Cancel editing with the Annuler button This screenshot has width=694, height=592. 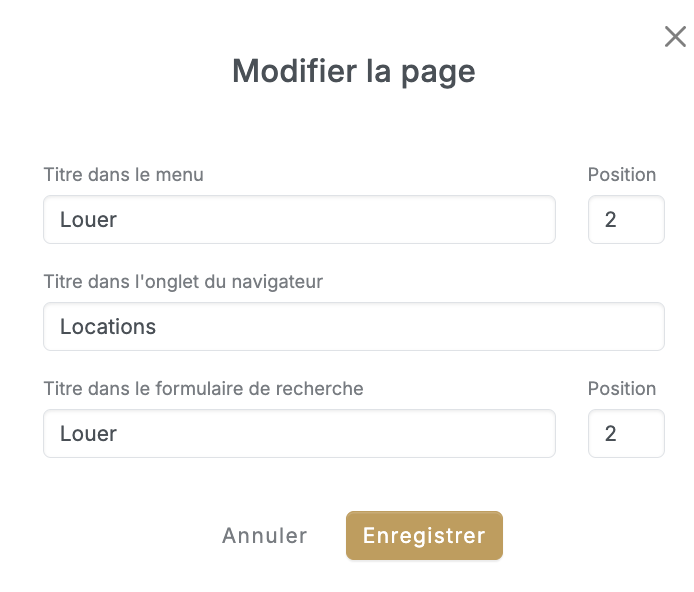(264, 535)
